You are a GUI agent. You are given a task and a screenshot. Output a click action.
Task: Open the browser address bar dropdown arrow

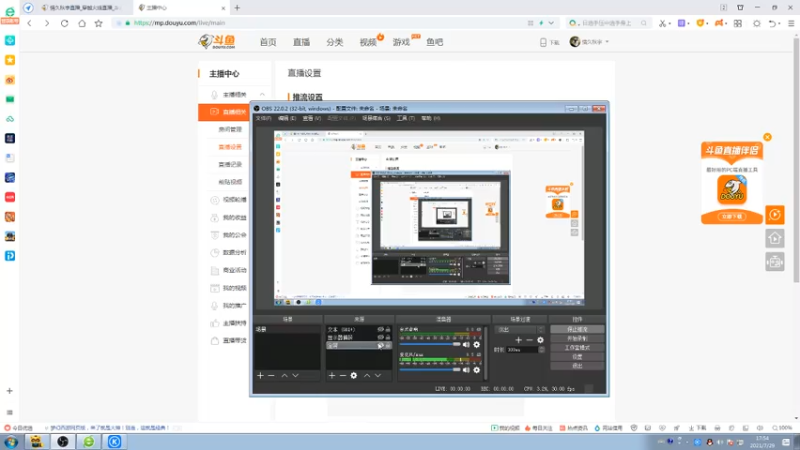pos(551,23)
